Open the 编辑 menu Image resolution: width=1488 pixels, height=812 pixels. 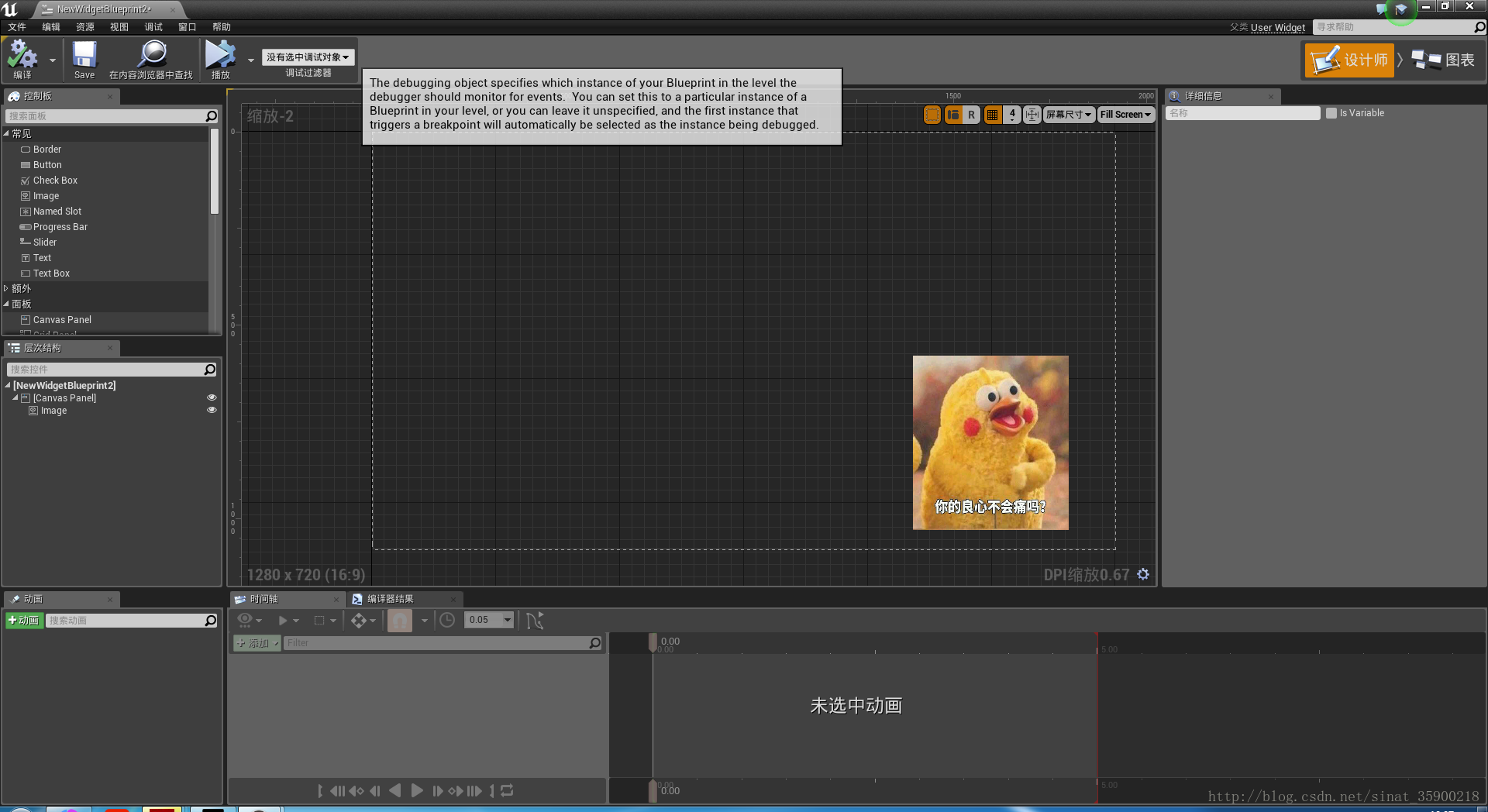tap(51, 27)
